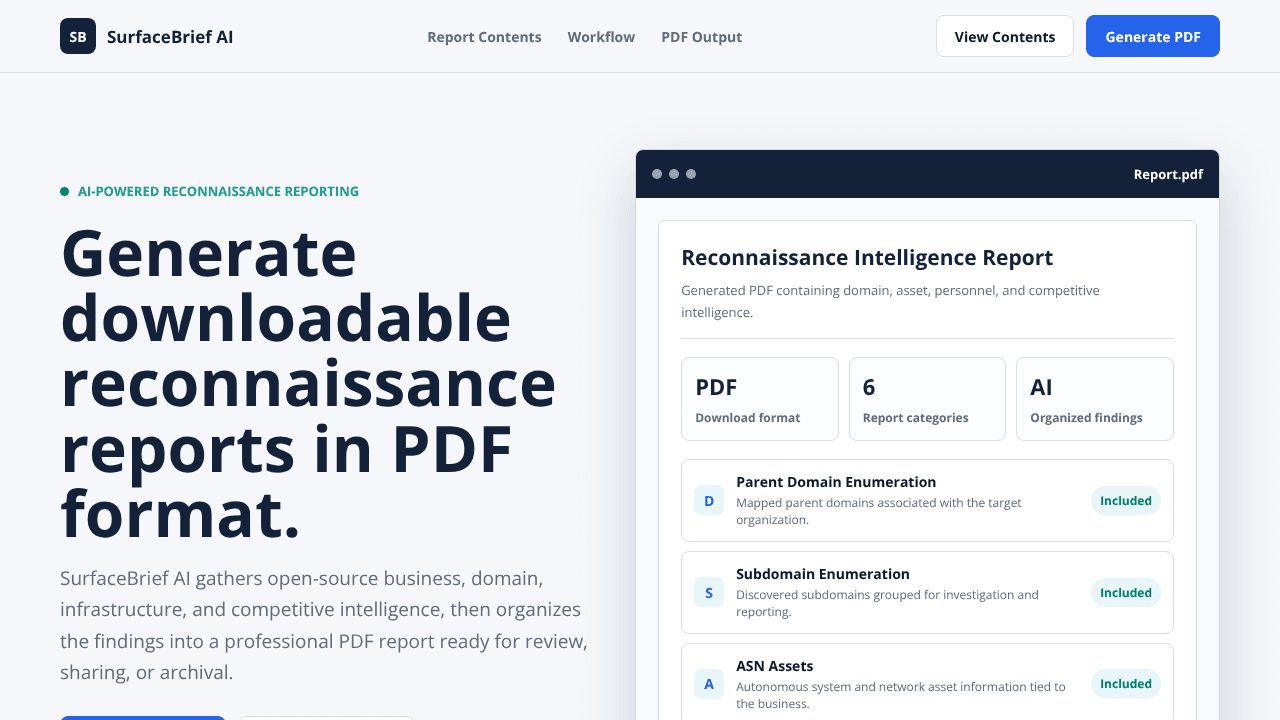Click the Reconnaissance Intelligence Report title

coord(867,258)
